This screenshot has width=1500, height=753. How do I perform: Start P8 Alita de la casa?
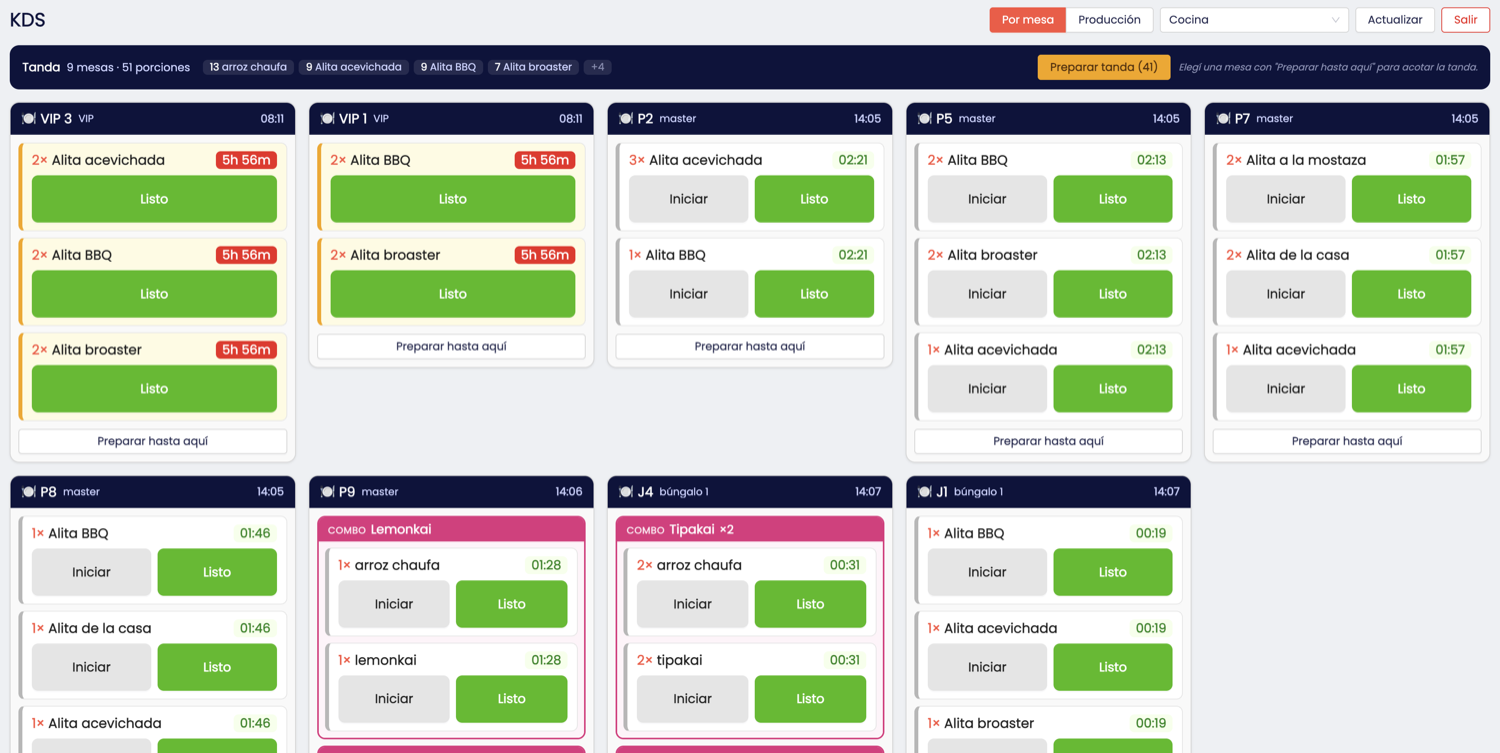91,667
